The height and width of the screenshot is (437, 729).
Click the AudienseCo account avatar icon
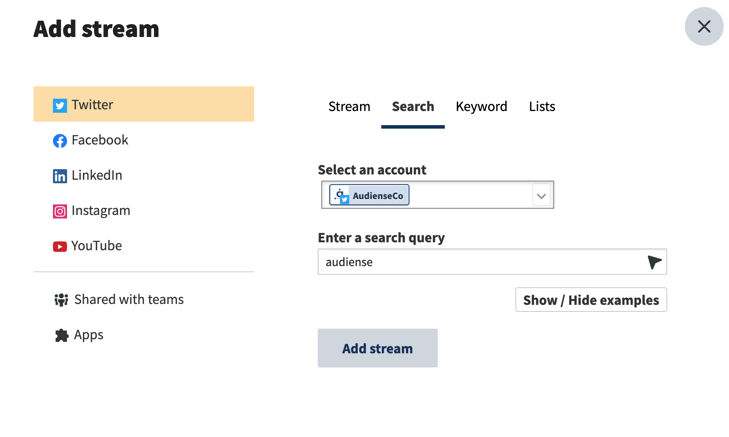341,195
